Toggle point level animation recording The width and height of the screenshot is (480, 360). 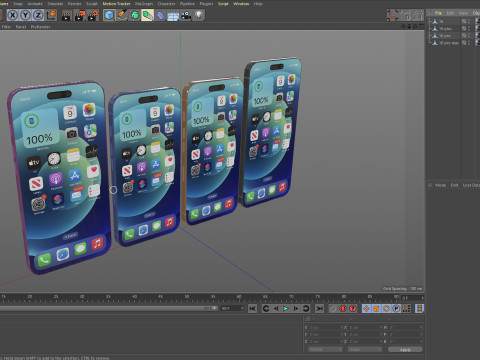[406, 309]
